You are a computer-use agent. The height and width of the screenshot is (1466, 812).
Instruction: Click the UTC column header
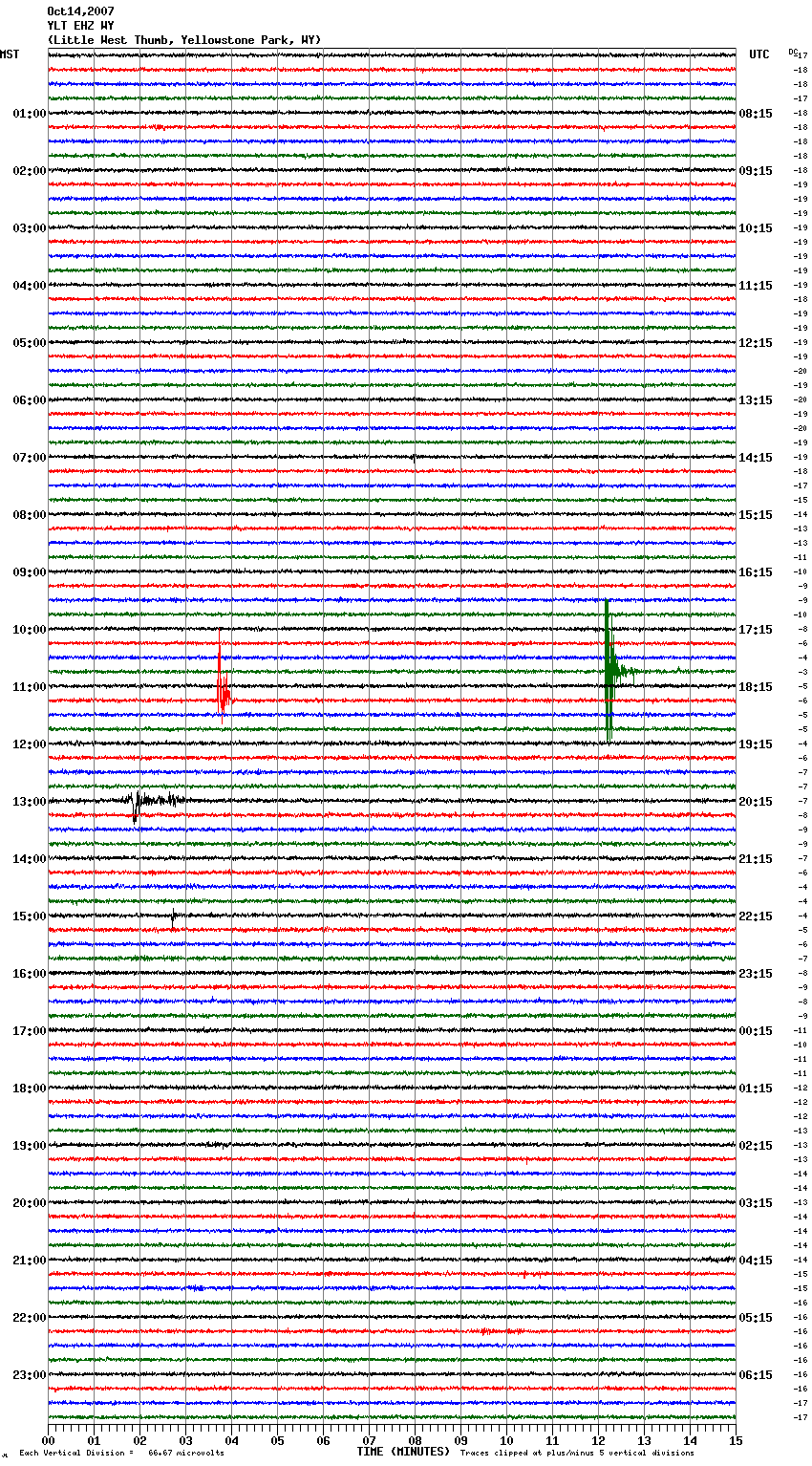click(759, 54)
